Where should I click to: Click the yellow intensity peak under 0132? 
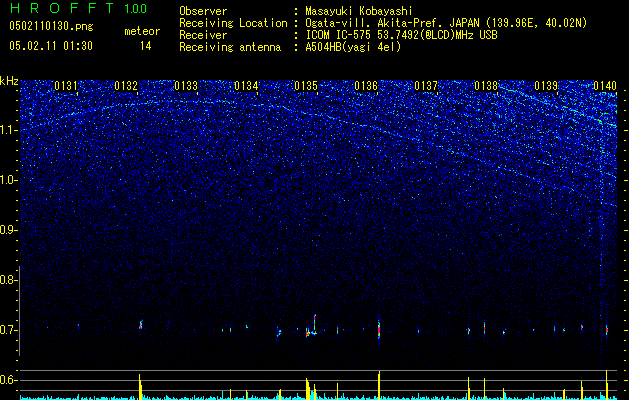(140, 387)
